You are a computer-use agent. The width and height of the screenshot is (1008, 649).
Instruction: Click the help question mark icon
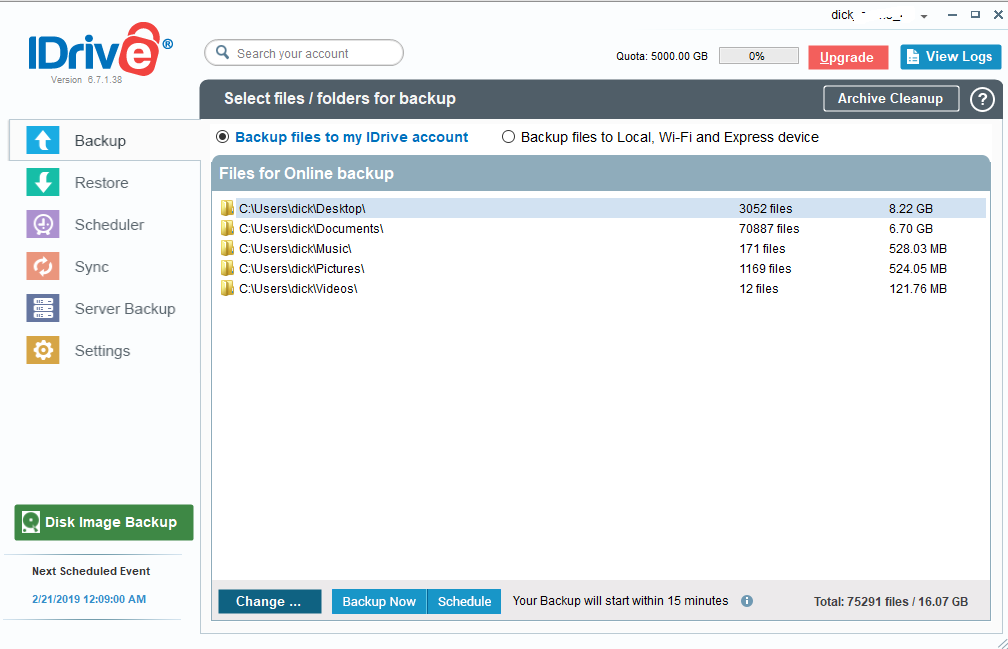(x=982, y=99)
